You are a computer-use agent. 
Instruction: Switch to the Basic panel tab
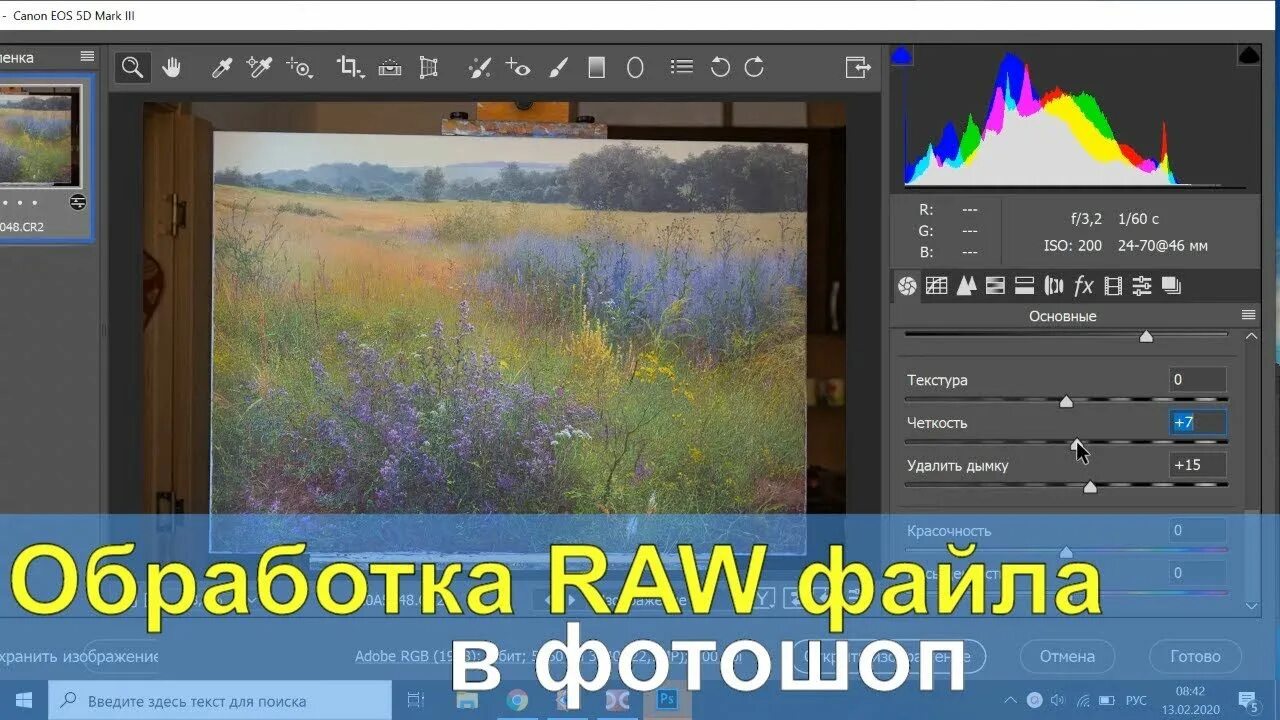pyautogui.click(x=907, y=286)
